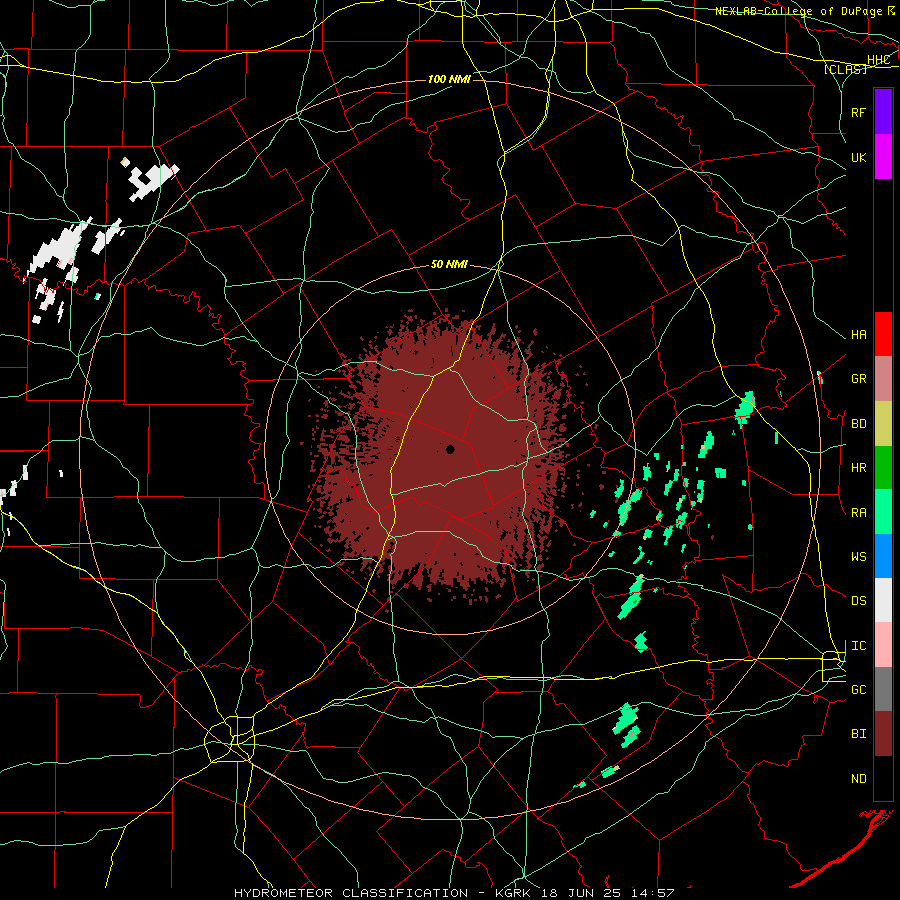Select the yellow BD legend color swatch

[x=883, y=424]
